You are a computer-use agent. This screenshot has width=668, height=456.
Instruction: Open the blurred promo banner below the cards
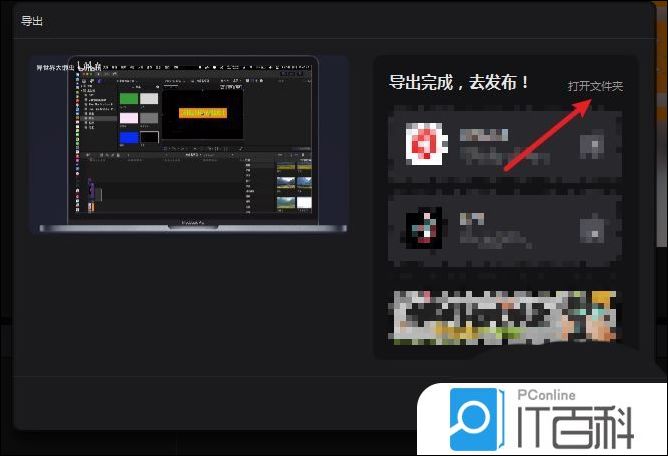click(504, 317)
